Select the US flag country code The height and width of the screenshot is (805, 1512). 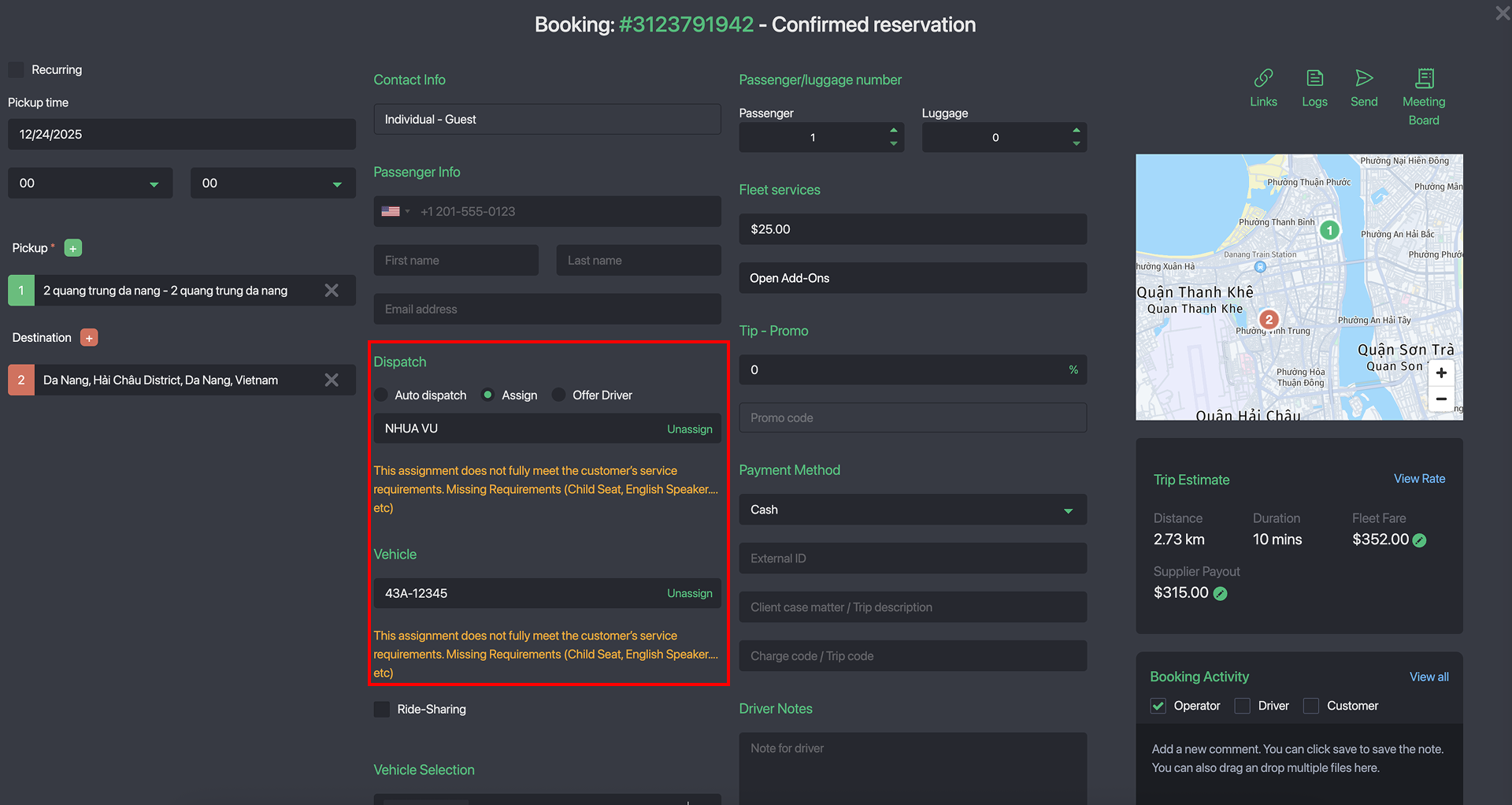(x=395, y=212)
